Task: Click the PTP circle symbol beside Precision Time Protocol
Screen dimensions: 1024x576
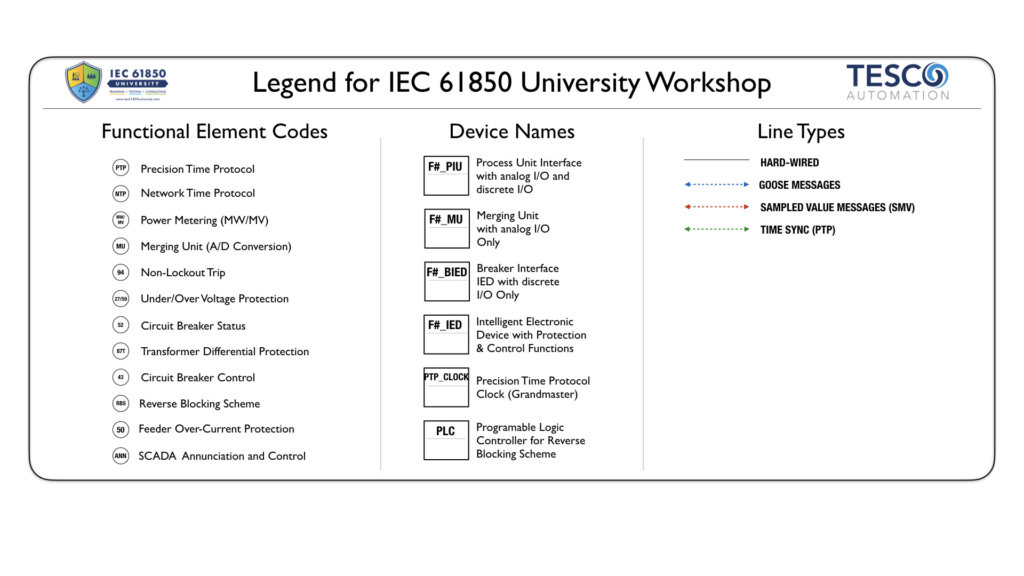Action: (x=121, y=168)
